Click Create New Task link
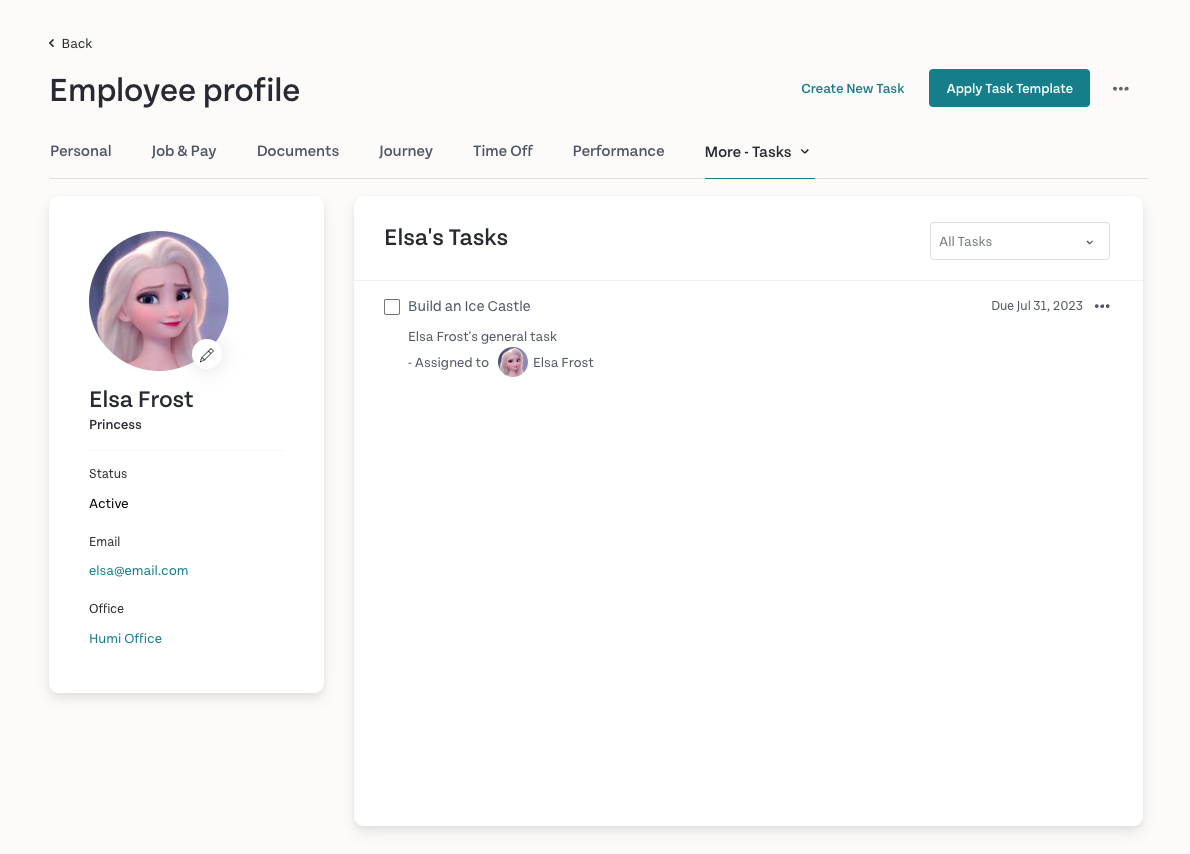Image resolution: width=1190 pixels, height=854 pixels. [852, 89]
